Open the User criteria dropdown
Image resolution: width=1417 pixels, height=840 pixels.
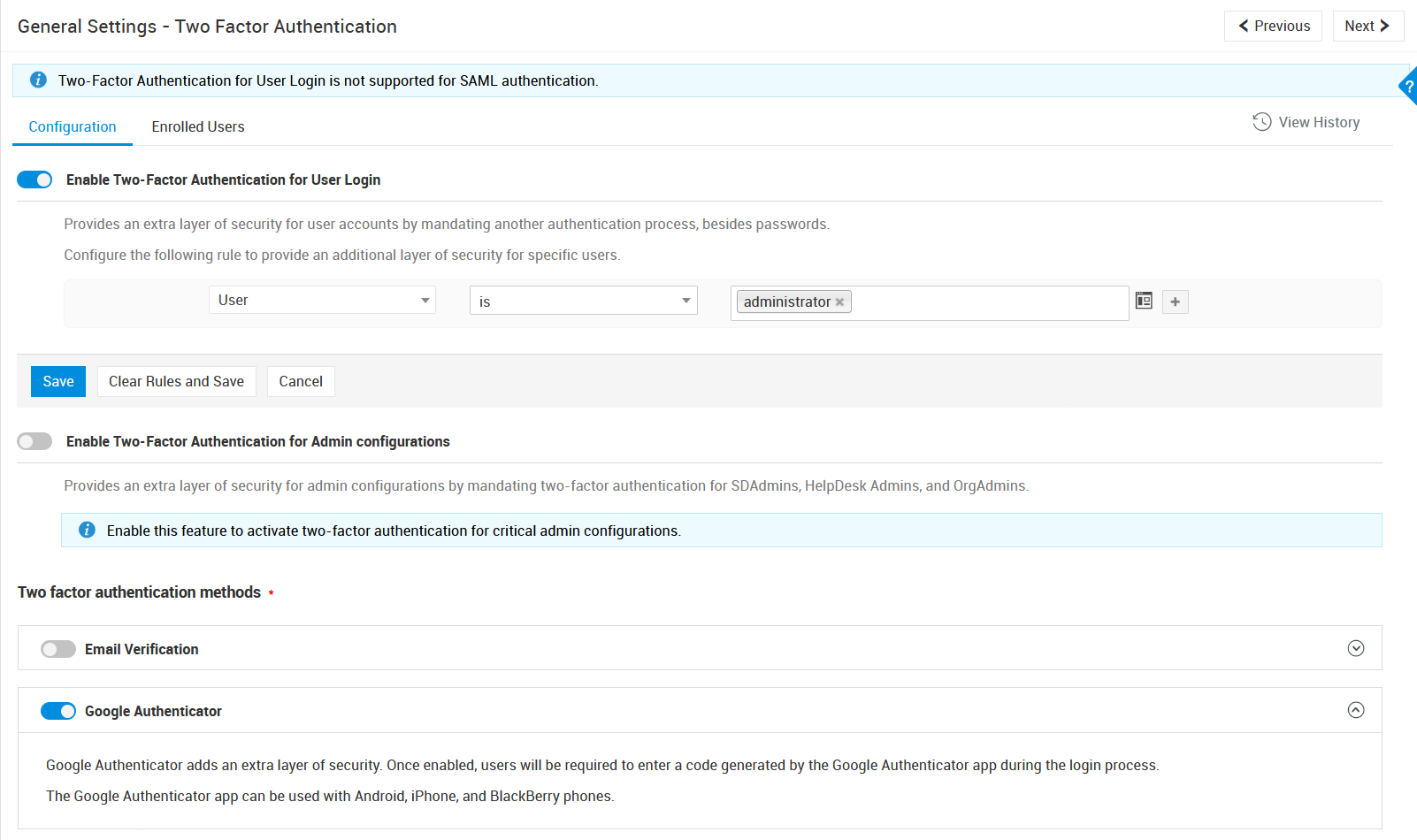322,301
